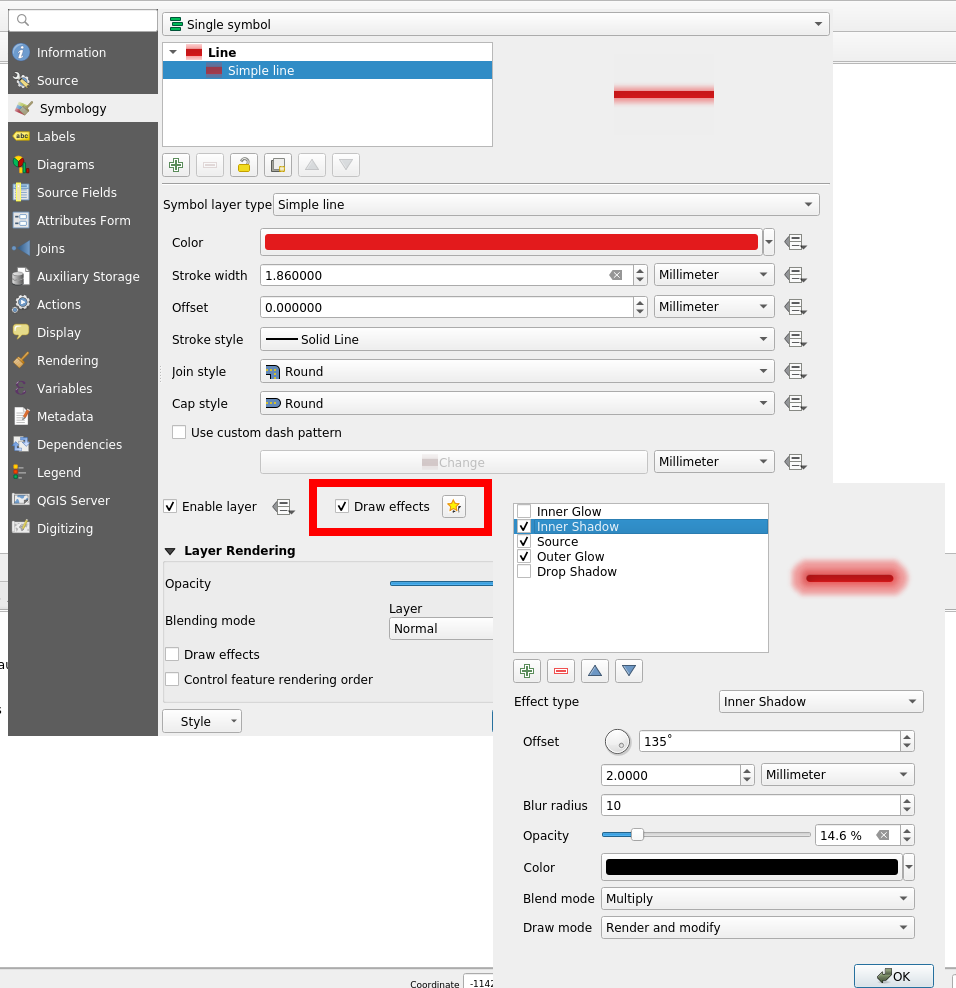Open the Stroke width unit dropdown

click(x=714, y=275)
